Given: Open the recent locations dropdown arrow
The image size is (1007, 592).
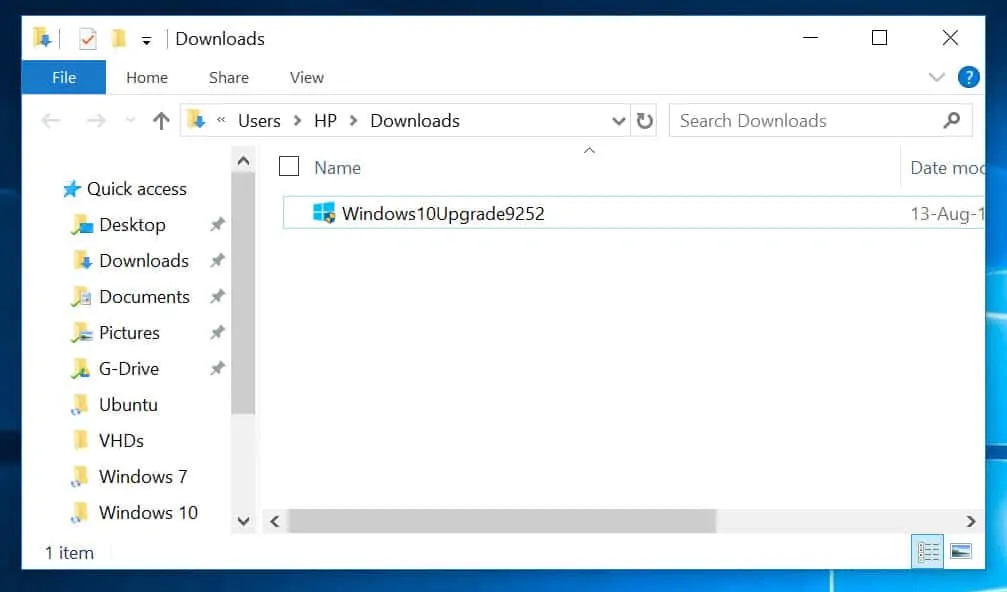Looking at the screenshot, I should click(x=130, y=121).
